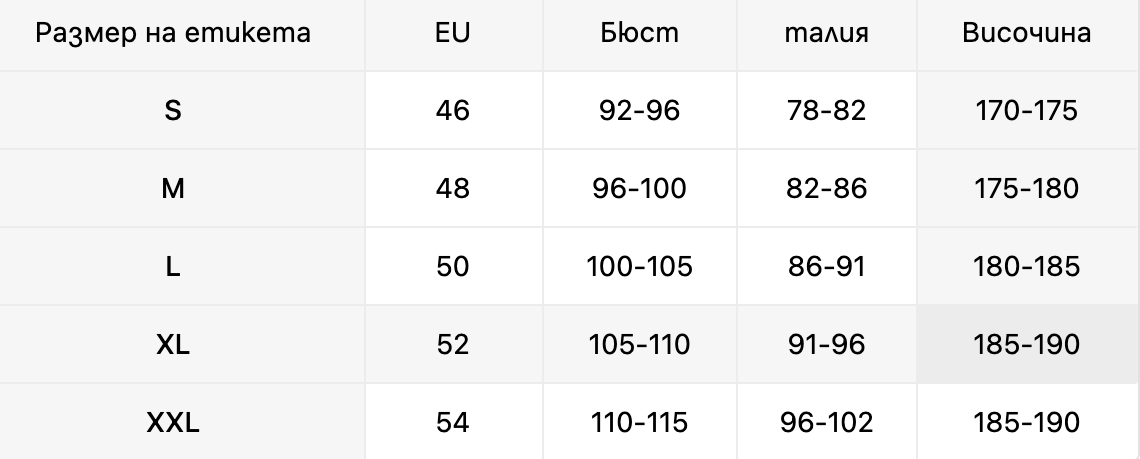
Task: Click EU size 46 cell
Action: 453,111
